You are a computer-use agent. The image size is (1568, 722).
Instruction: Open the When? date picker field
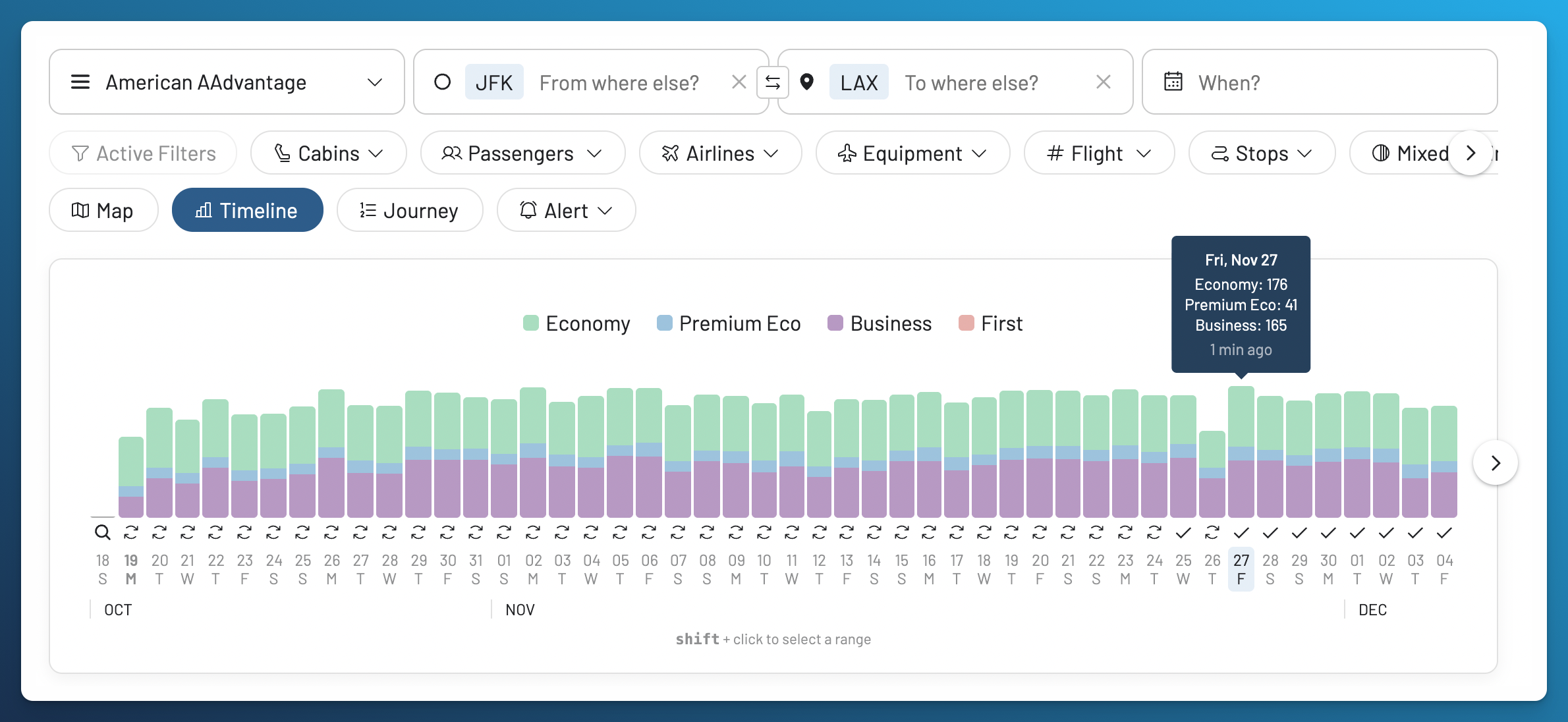pos(1320,82)
